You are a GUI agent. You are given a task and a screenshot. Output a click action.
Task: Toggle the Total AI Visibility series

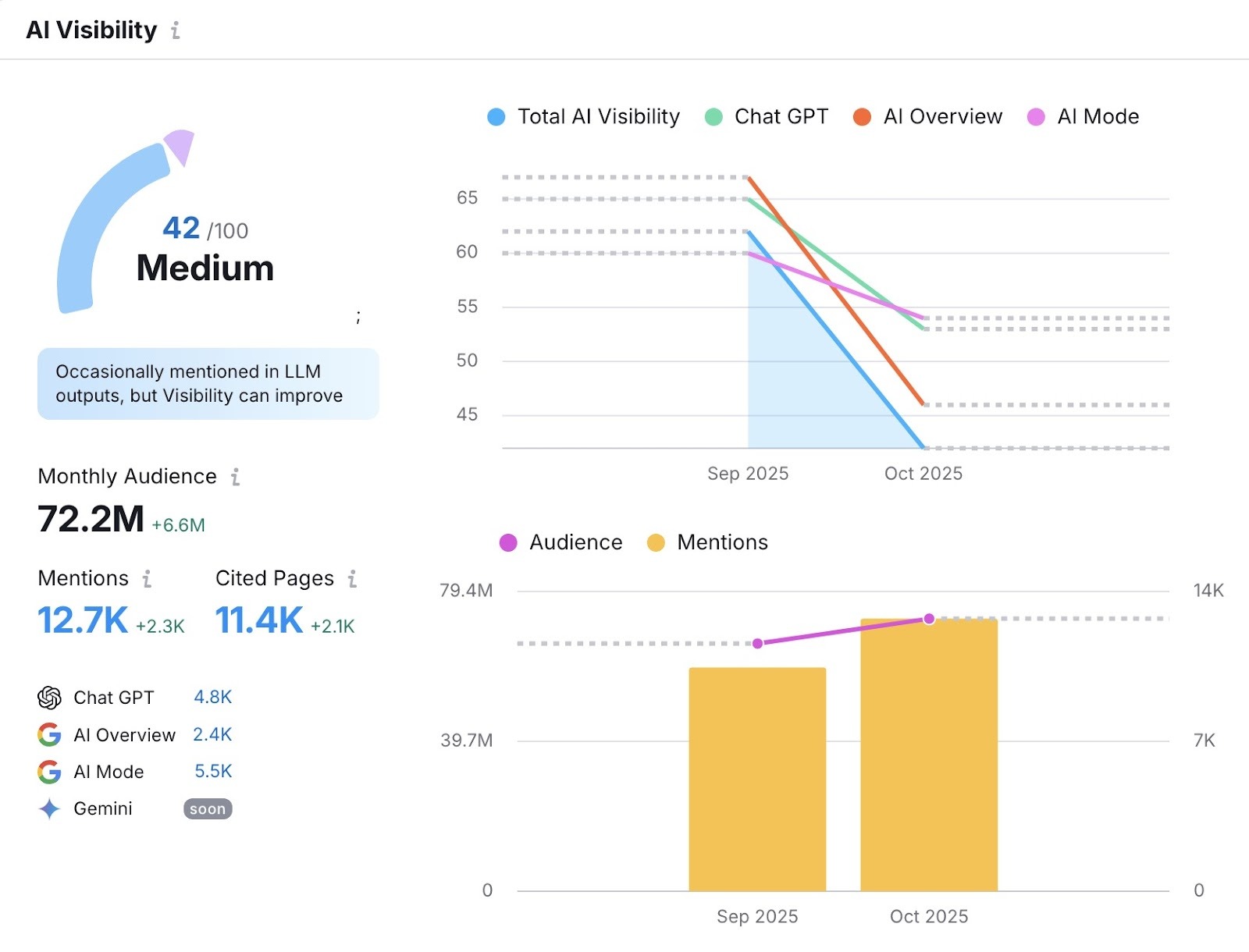[584, 116]
